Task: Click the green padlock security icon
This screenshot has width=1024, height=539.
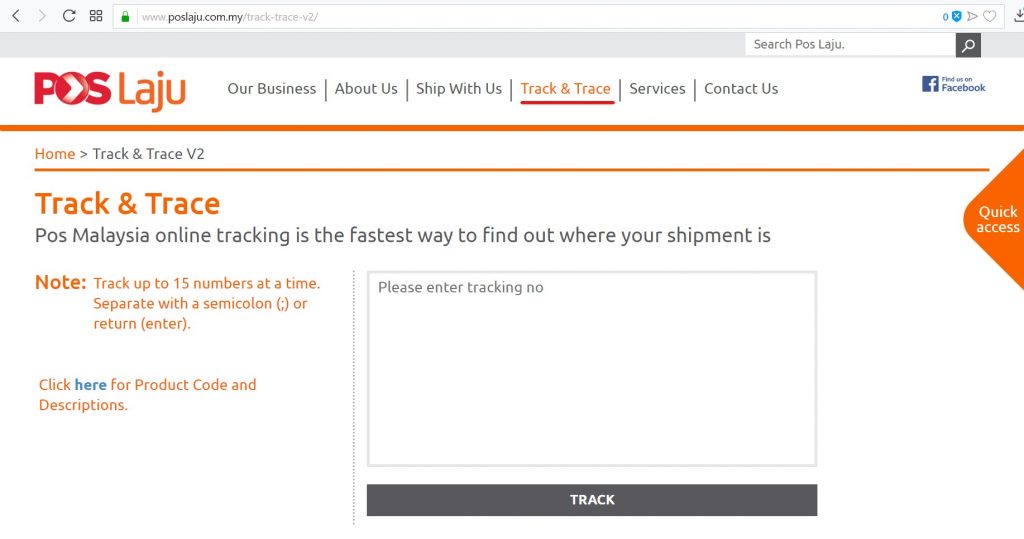Action: click(125, 17)
